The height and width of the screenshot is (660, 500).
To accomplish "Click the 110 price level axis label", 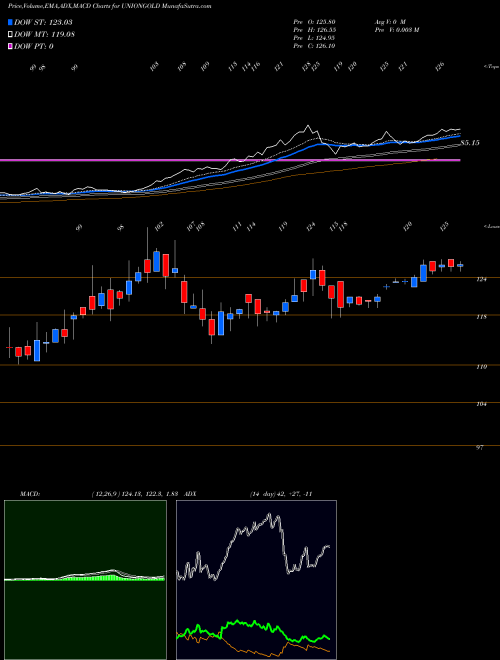I will coord(482,367).
